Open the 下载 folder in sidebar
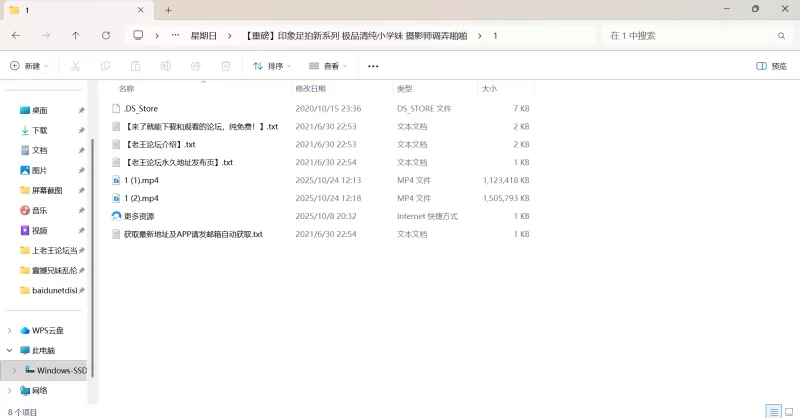 (x=39, y=130)
